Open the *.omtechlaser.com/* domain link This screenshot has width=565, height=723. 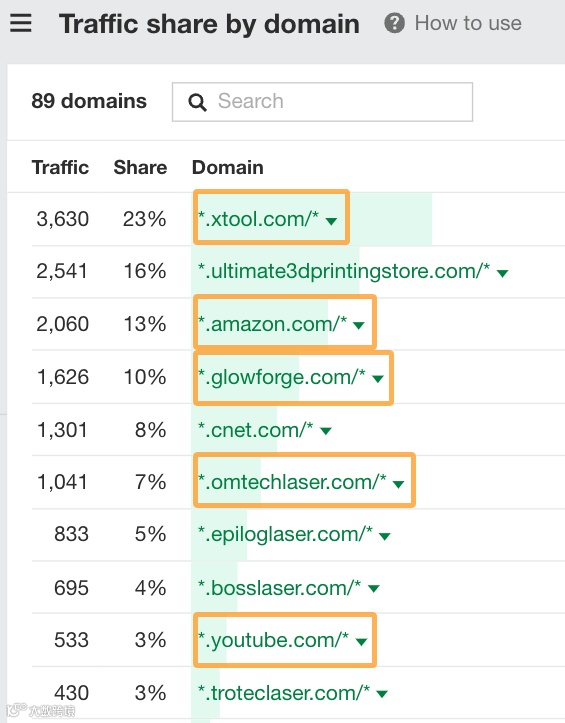coord(292,482)
